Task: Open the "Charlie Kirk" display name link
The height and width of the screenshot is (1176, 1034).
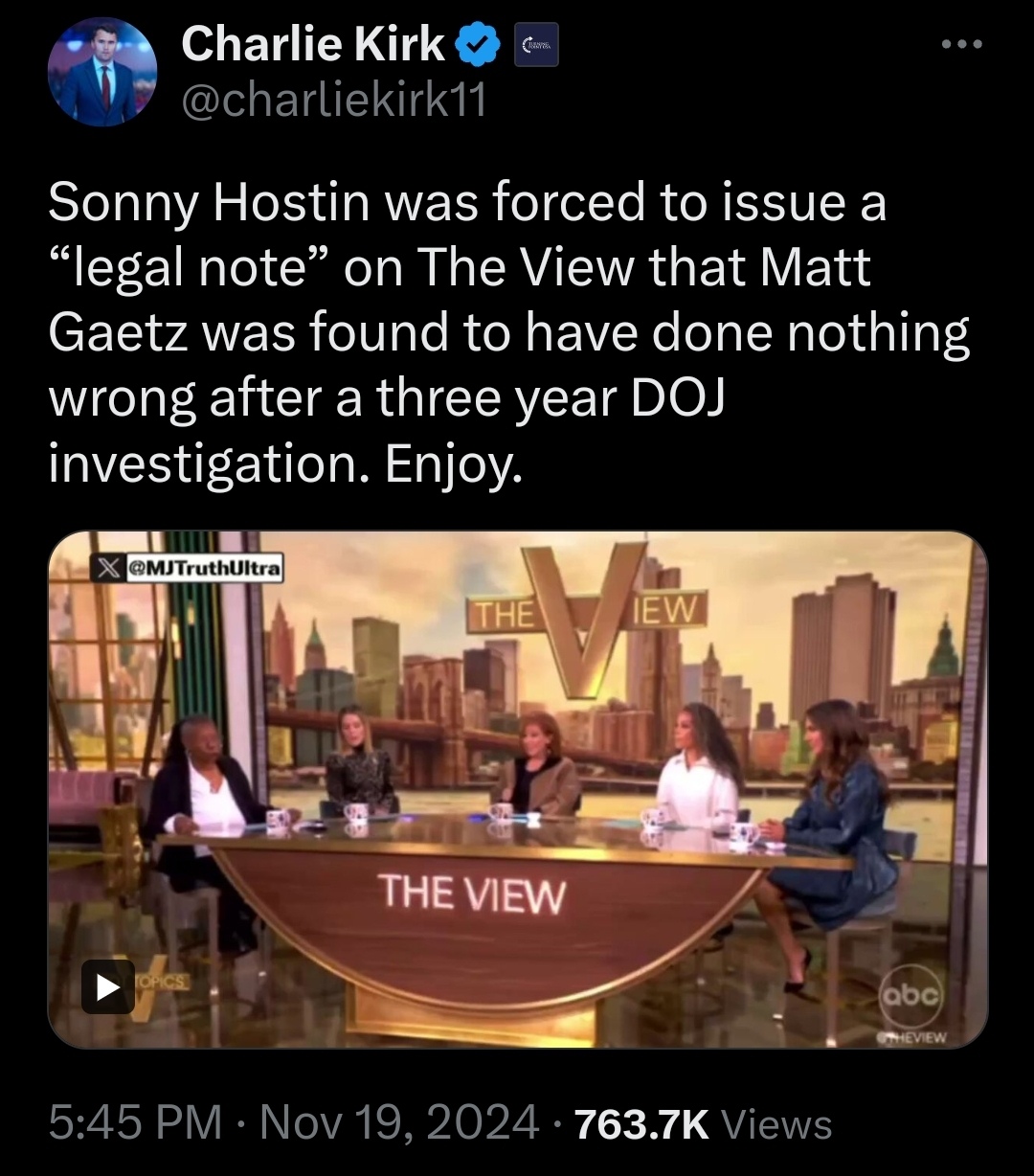Action: (x=313, y=45)
